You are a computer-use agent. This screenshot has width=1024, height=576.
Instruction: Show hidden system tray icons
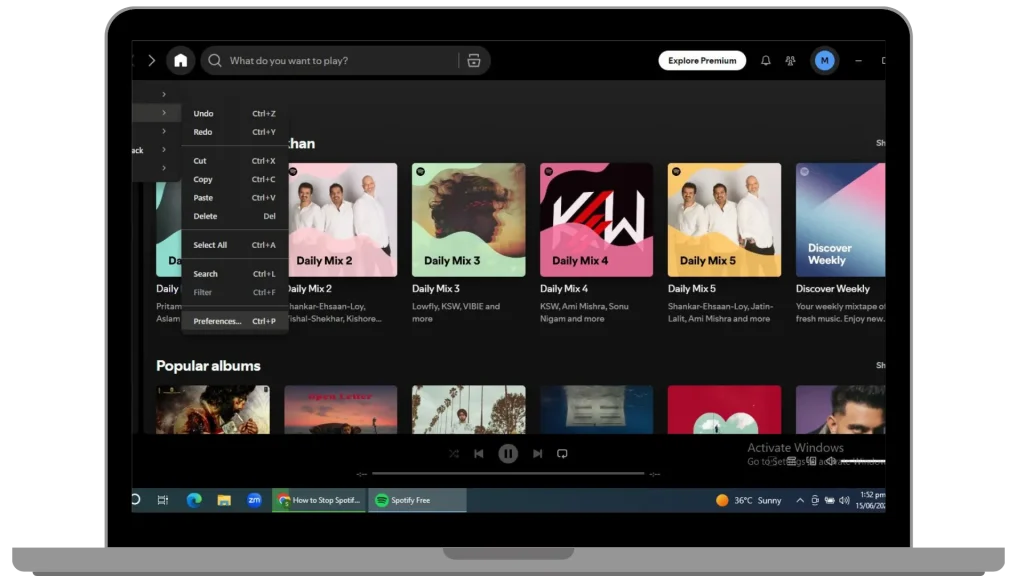tap(800, 500)
